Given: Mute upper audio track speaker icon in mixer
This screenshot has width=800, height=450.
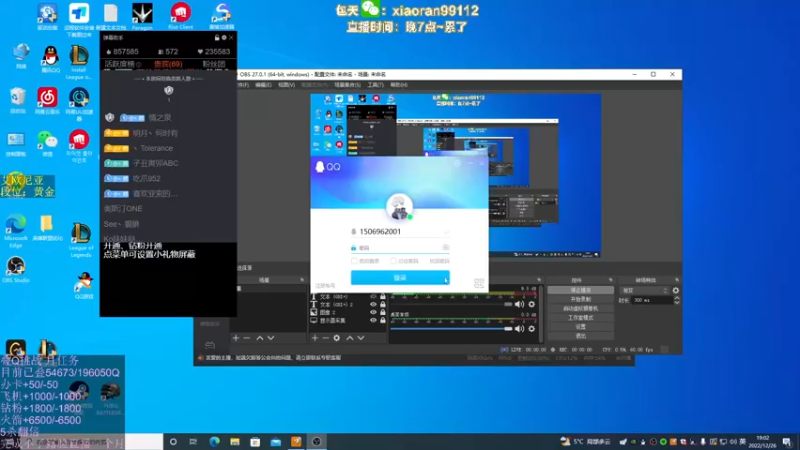Looking at the screenshot, I should [x=519, y=304].
